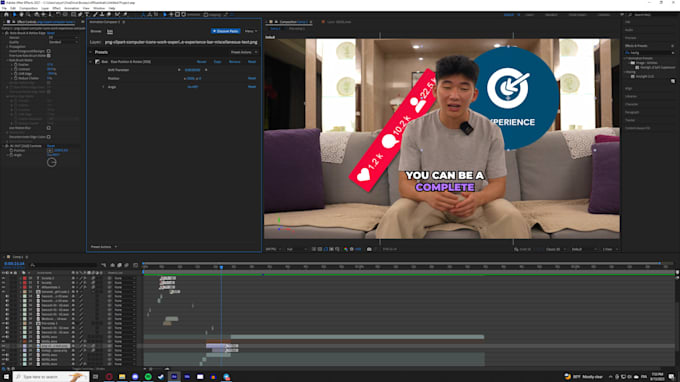
Task: Select the Zoom (magnifier) tool
Action: [x=28, y=14]
